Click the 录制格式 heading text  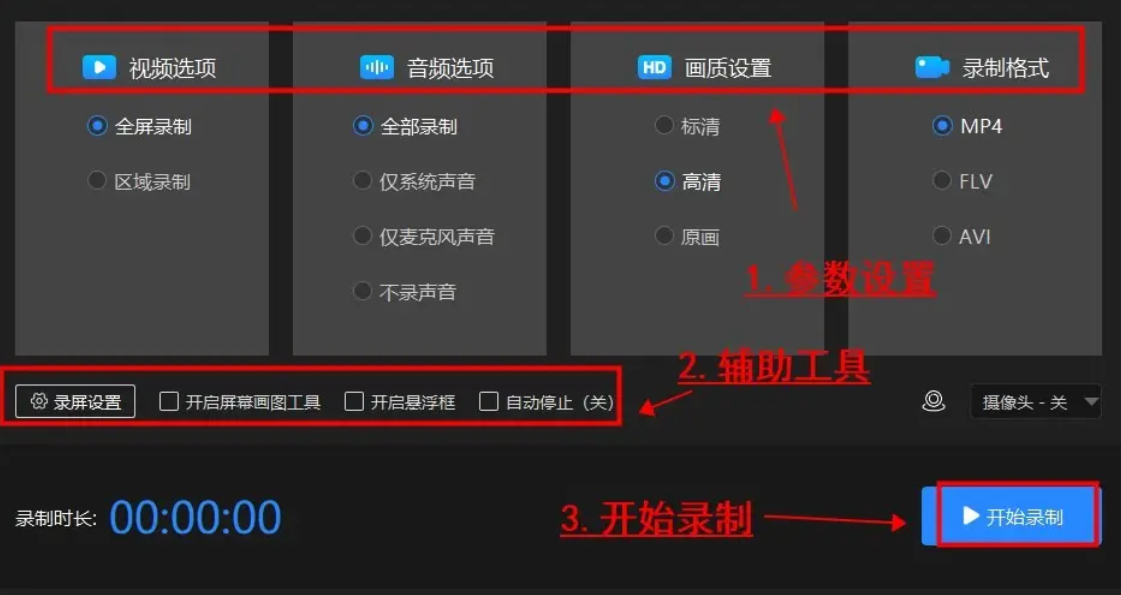[x=1005, y=68]
